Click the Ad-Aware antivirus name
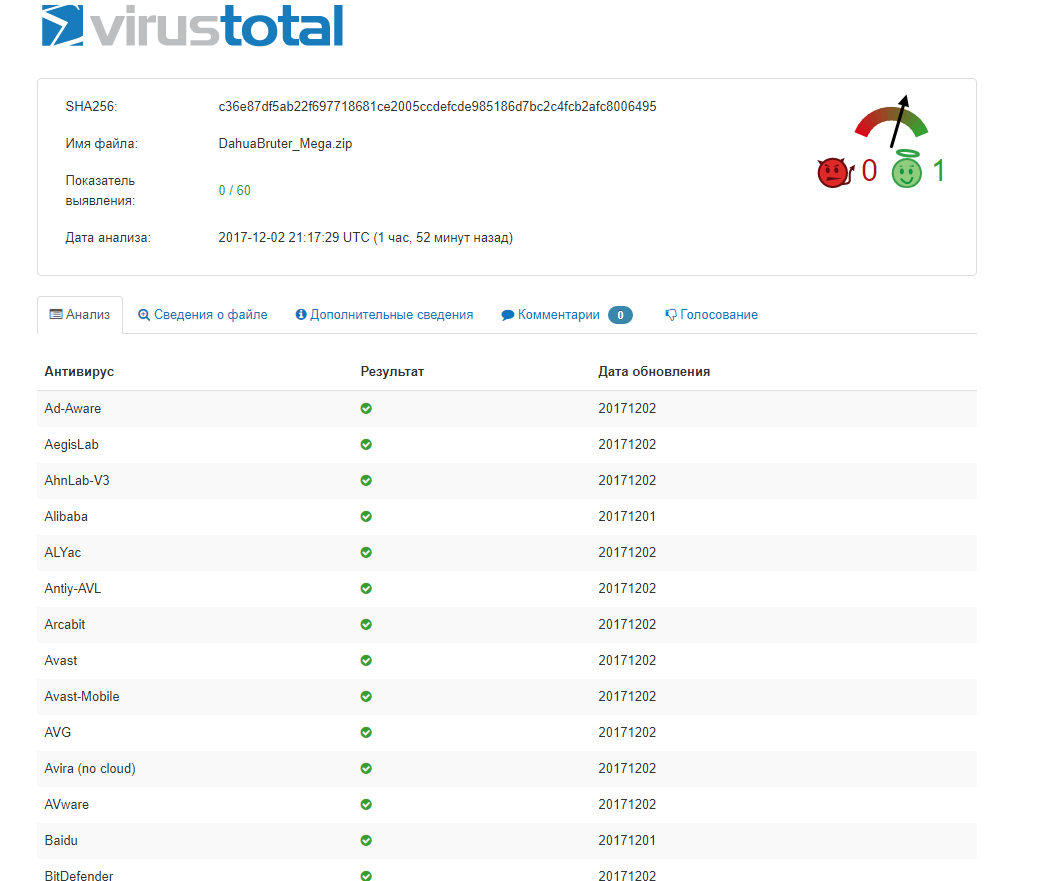Viewport: 1055px width, 881px height. 73,409
